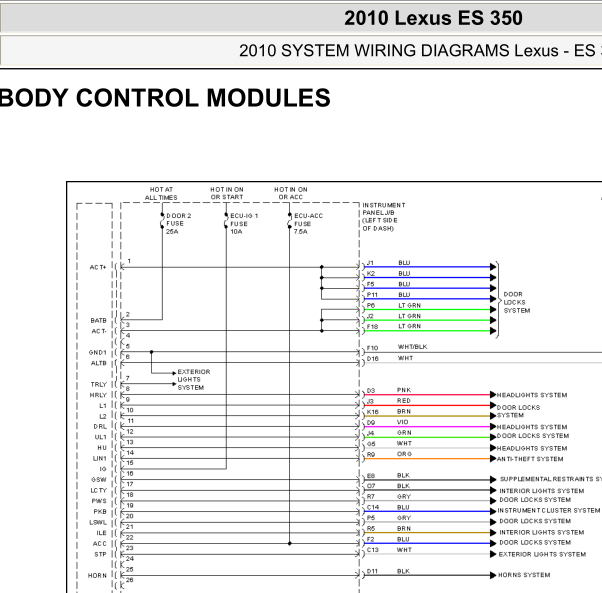Click the "K16" connector label

point(372,412)
